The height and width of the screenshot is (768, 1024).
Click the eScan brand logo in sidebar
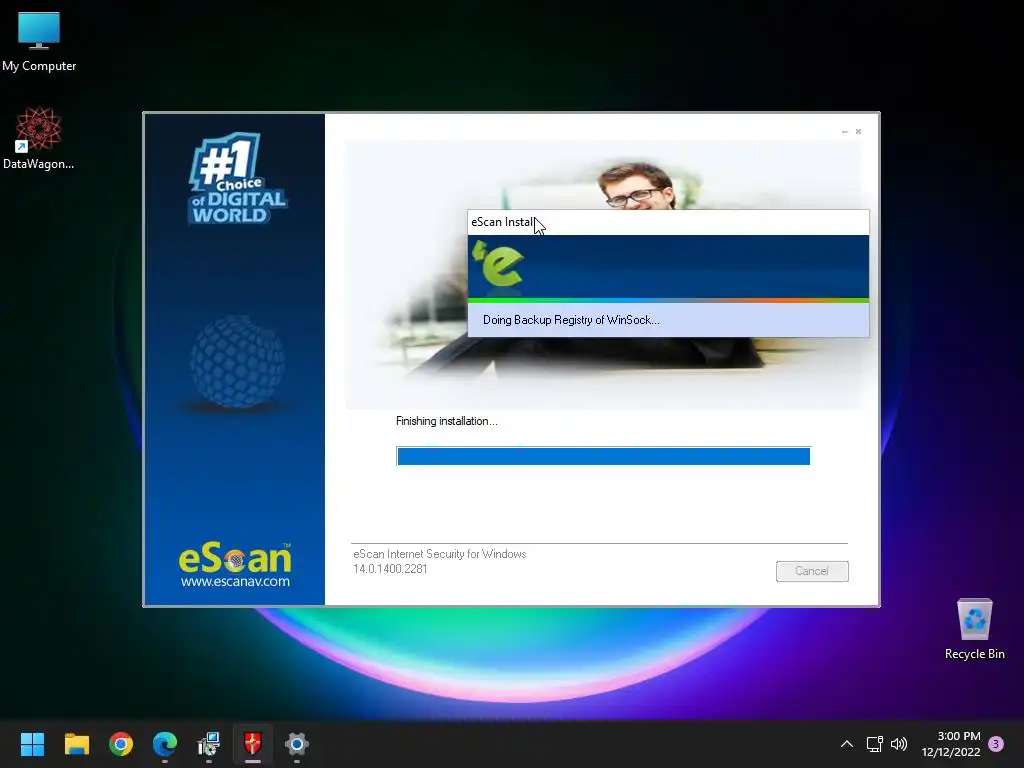coord(235,558)
